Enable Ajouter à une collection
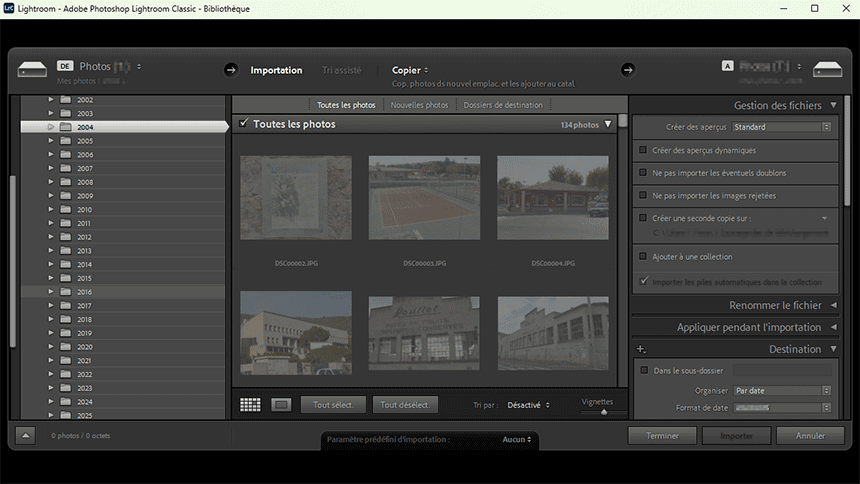This screenshot has width=860, height=484. [643, 256]
